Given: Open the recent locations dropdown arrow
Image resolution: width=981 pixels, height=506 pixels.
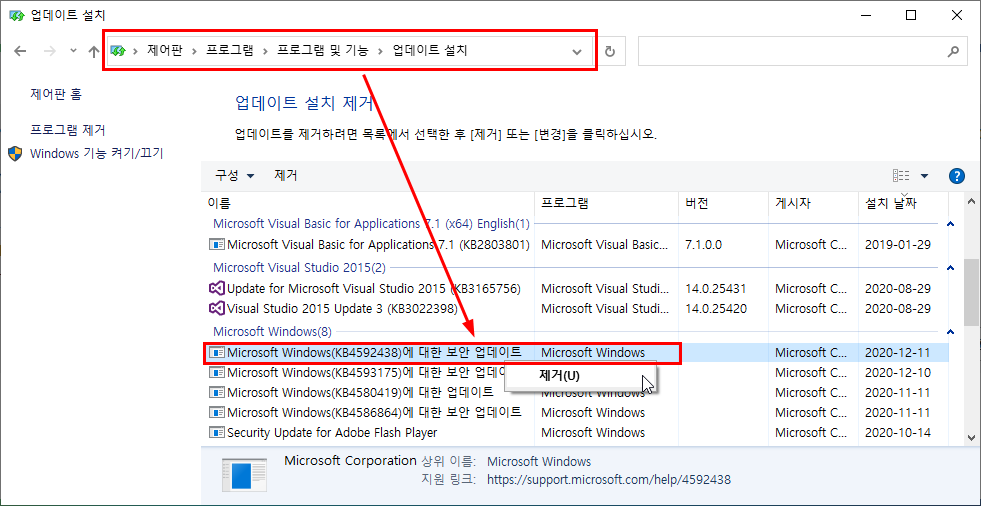Looking at the screenshot, I should click(73, 51).
